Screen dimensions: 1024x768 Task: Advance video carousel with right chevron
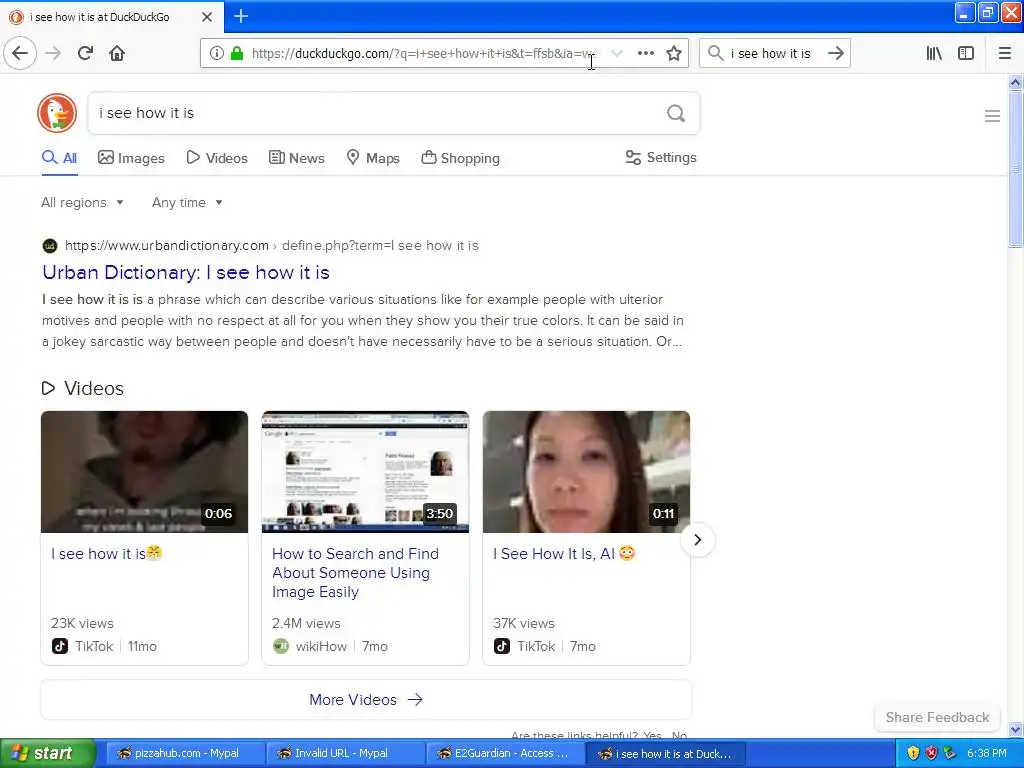pos(697,540)
